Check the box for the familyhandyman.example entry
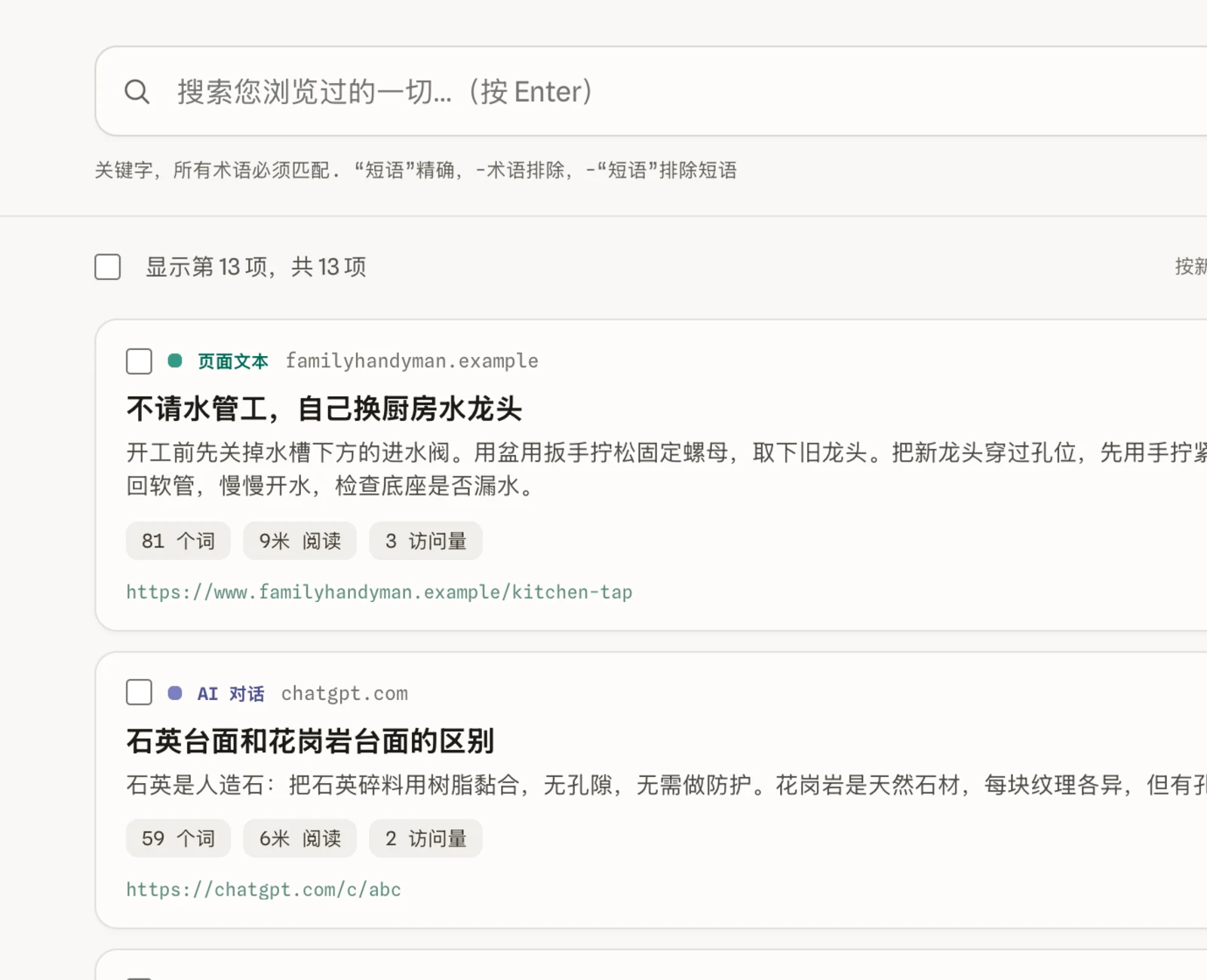1207x980 pixels. (139, 361)
